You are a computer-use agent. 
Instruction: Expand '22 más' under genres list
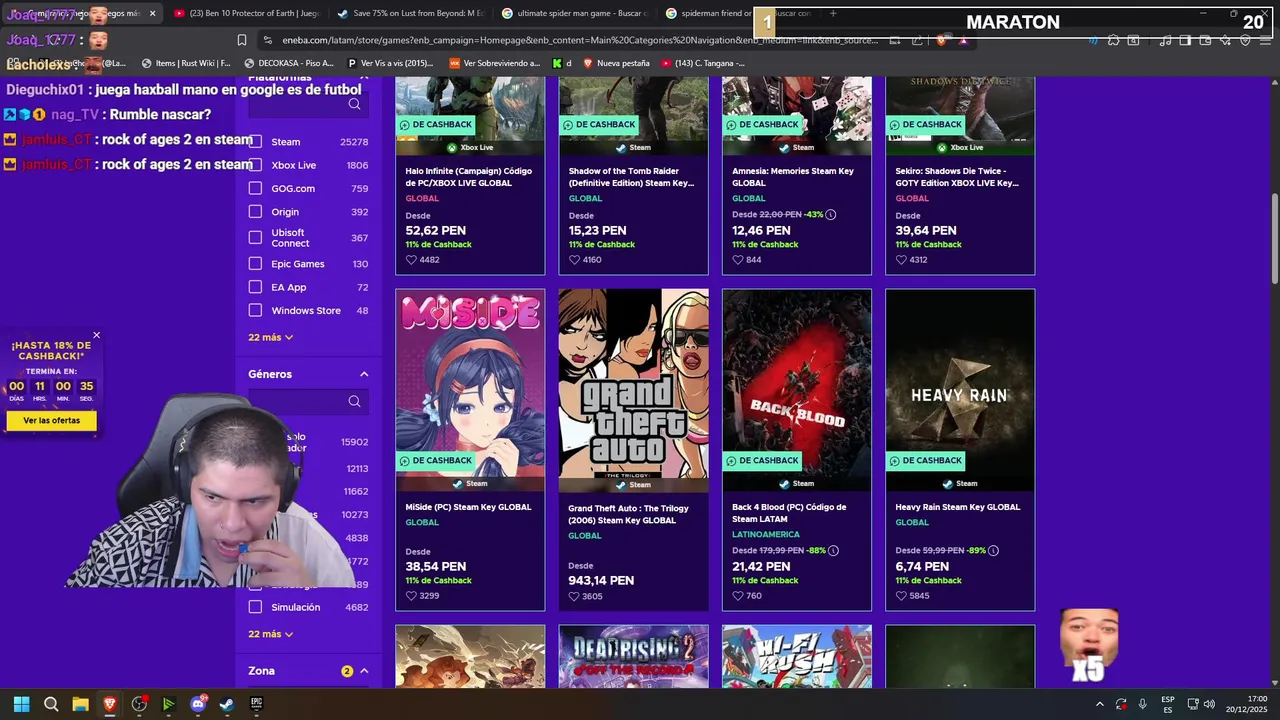coord(270,634)
